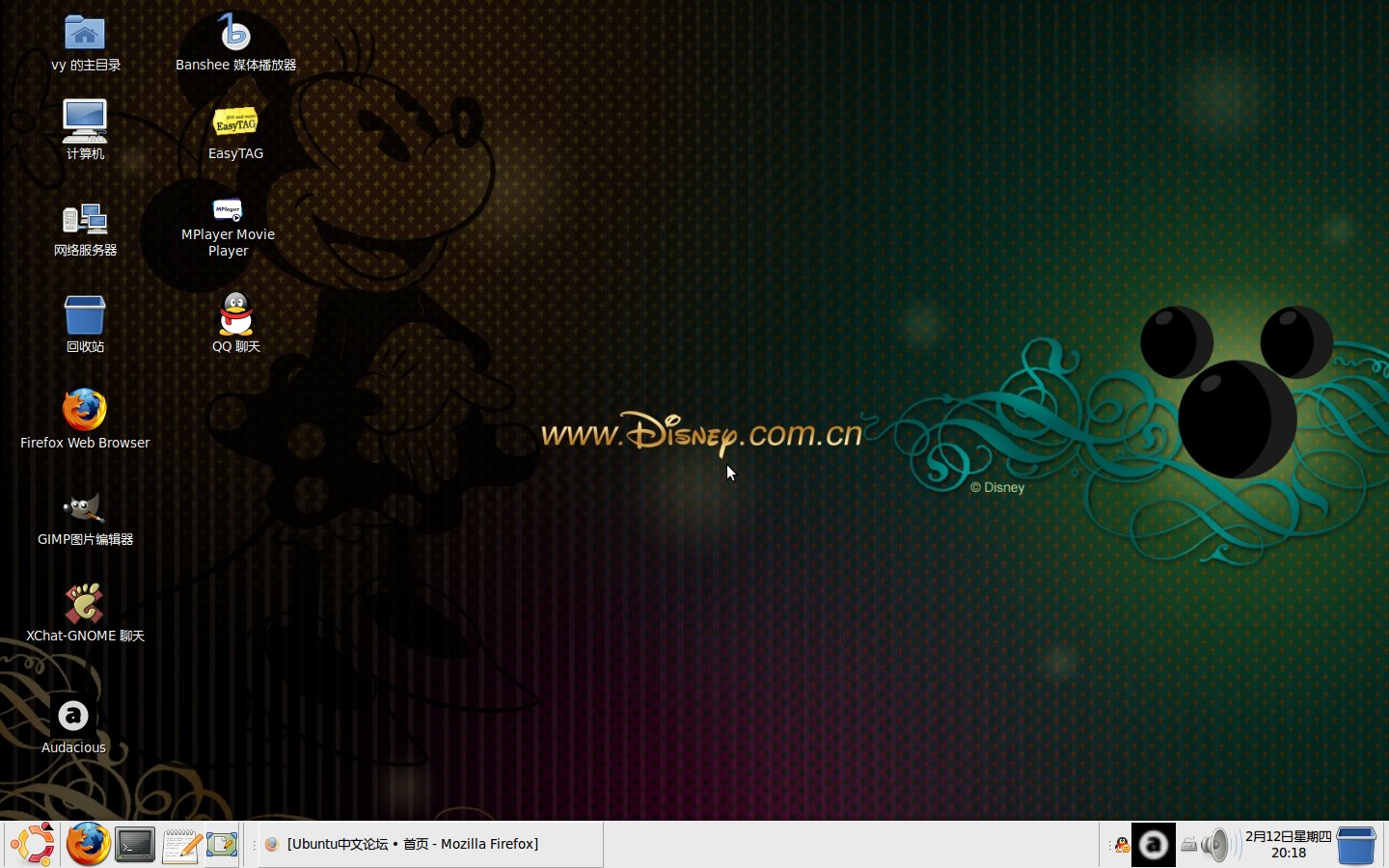The height and width of the screenshot is (868, 1389).
Task: Select the 'XChat-GNOME 聊天' label text
Action: (x=85, y=636)
